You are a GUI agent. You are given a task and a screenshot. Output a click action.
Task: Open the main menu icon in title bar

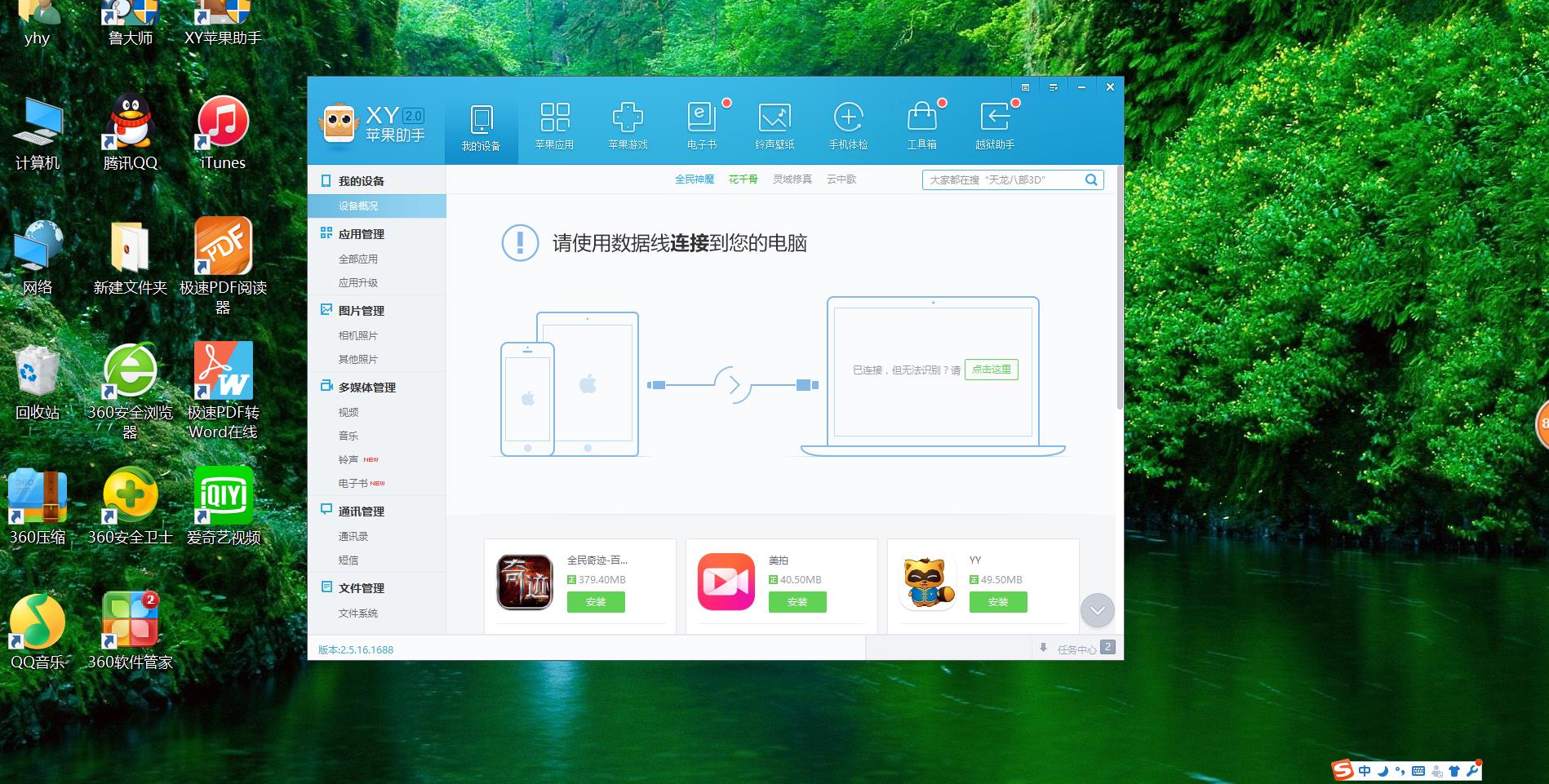coord(1053,86)
